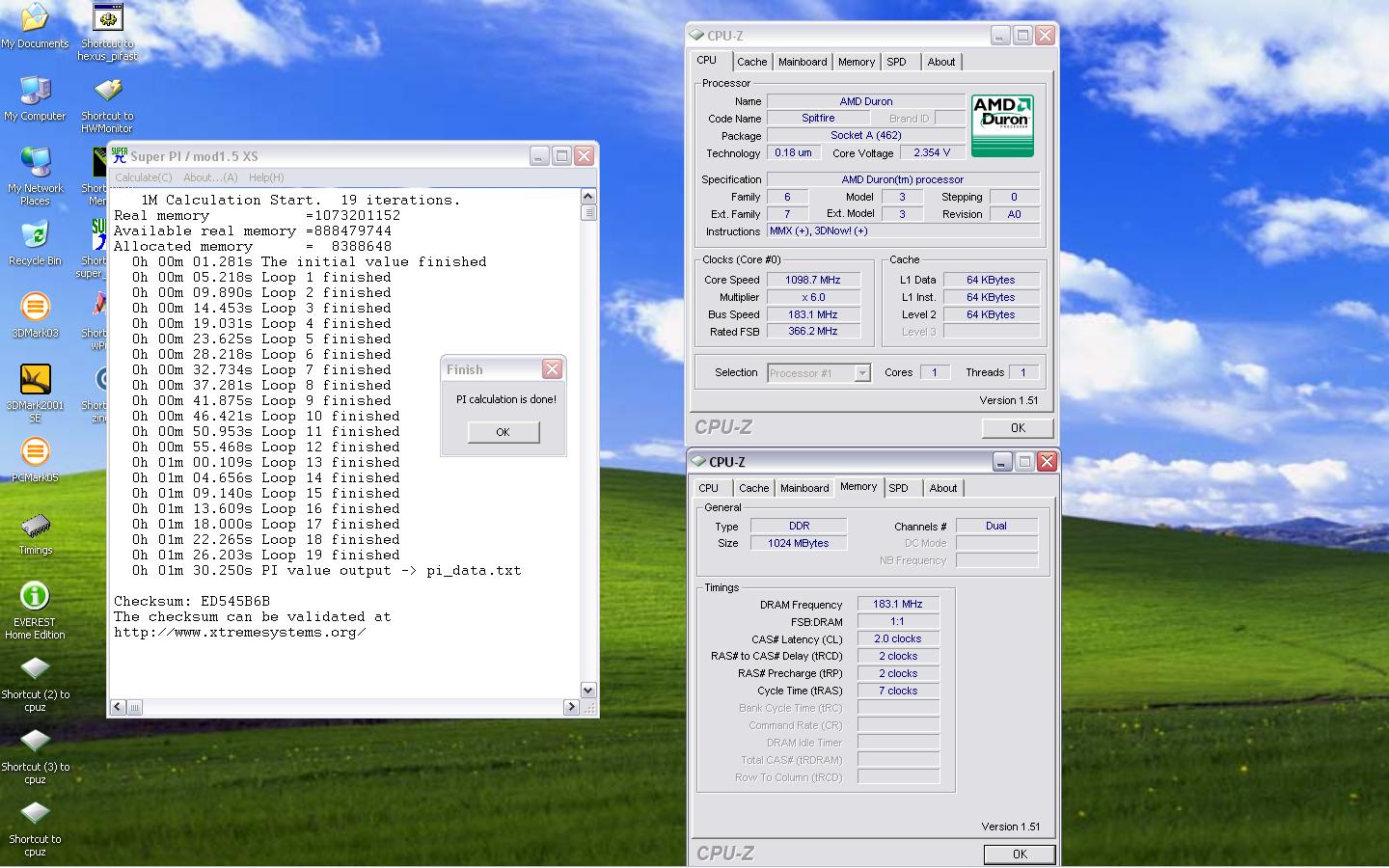Open My Network Places icon
The height and width of the screenshot is (868, 1389).
point(35,176)
